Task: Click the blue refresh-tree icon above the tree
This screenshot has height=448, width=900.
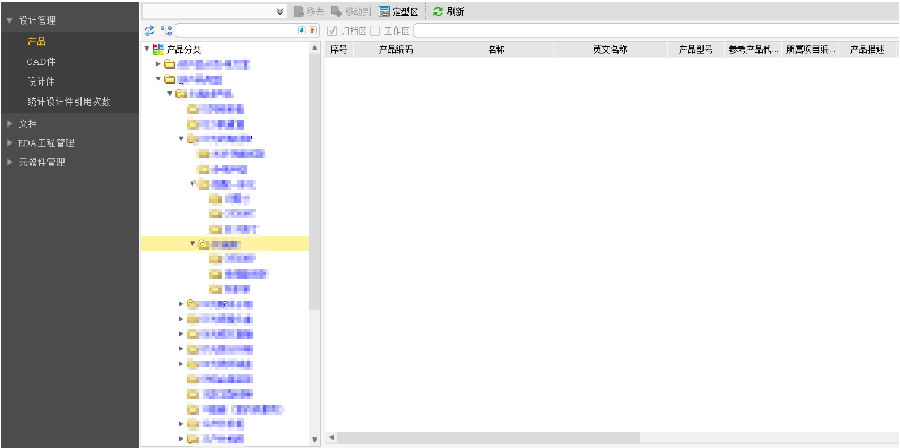Action: click(x=149, y=30)
